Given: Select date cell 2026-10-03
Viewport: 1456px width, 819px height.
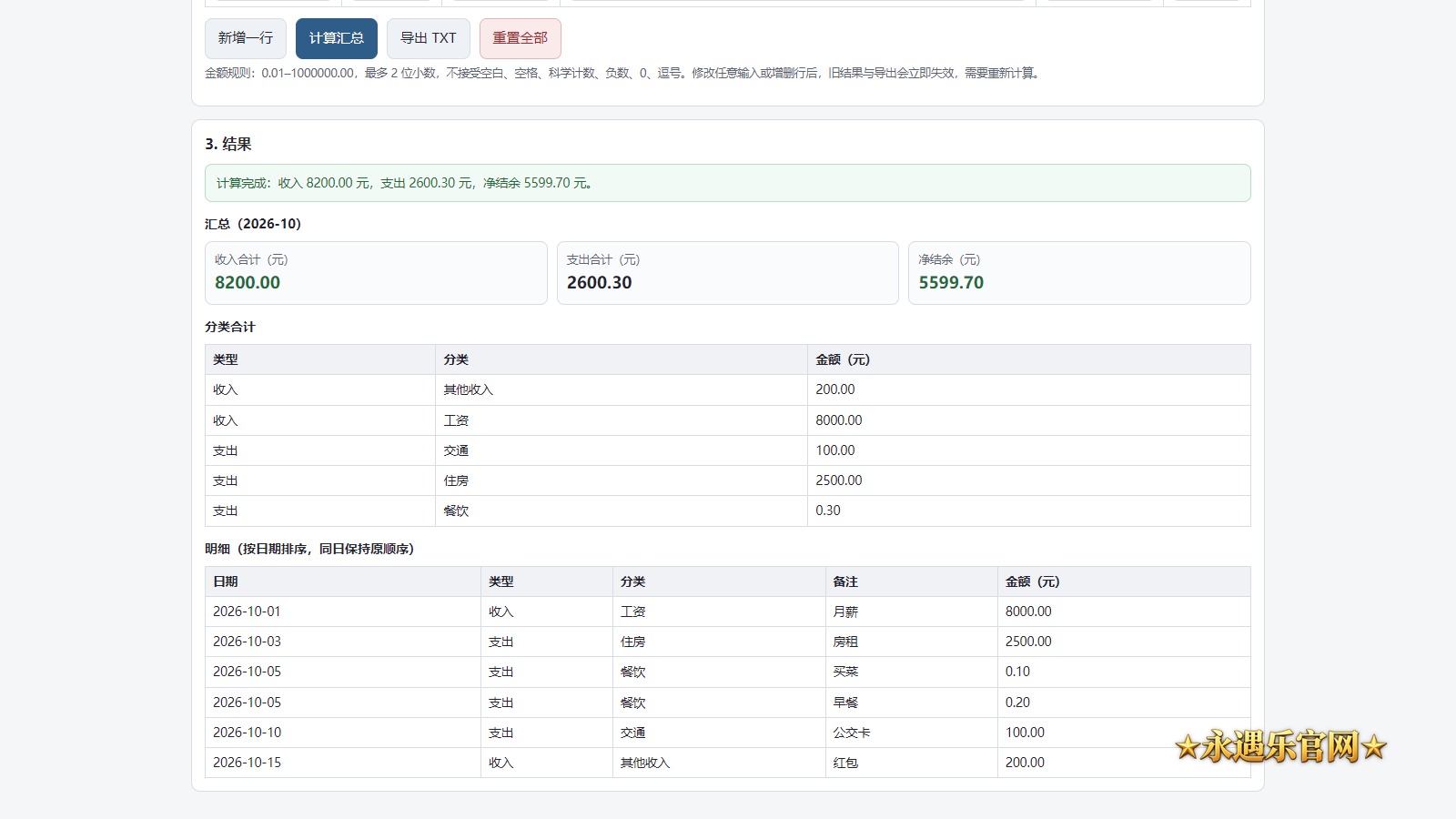Looking at the screenshot, I should [x=343, y=642].
